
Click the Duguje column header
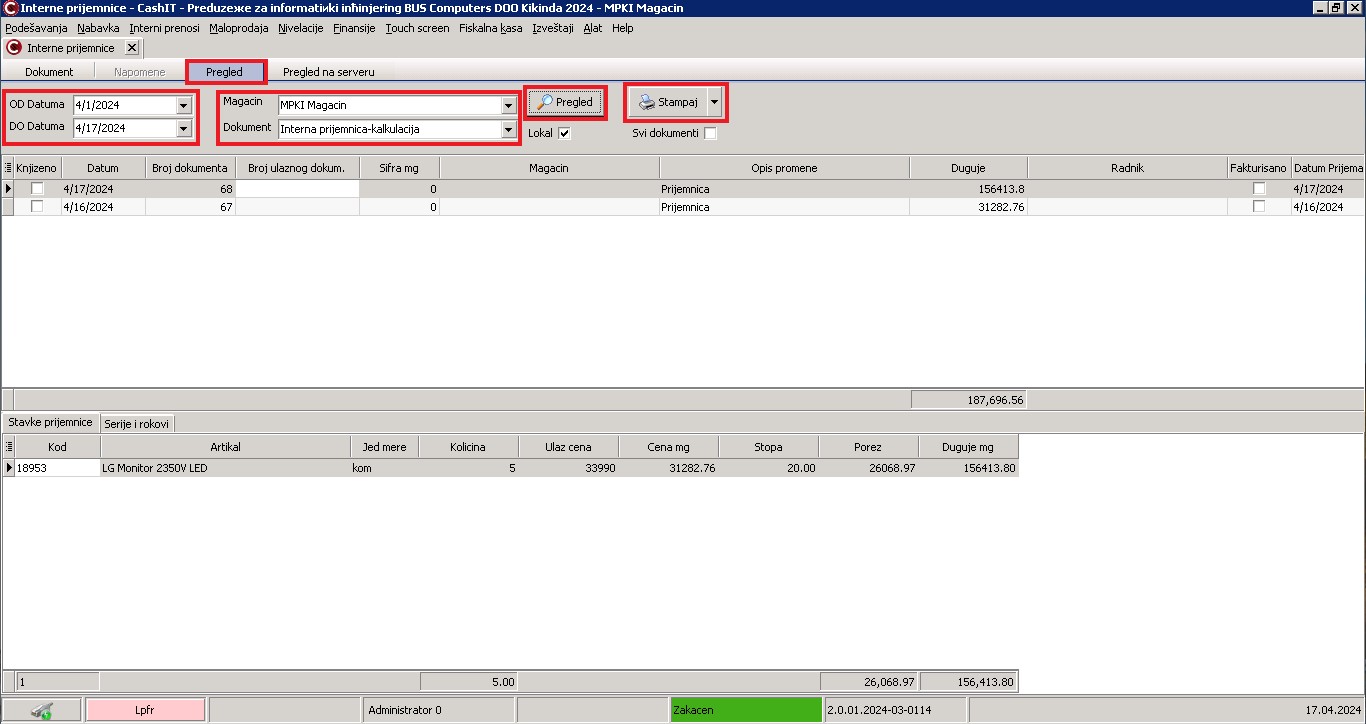pos(969,168)
